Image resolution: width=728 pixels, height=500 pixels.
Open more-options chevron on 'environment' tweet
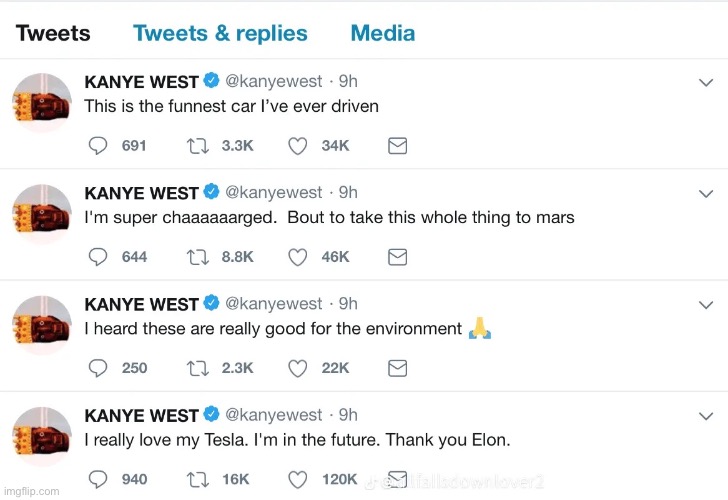click(x=706, y=304)
